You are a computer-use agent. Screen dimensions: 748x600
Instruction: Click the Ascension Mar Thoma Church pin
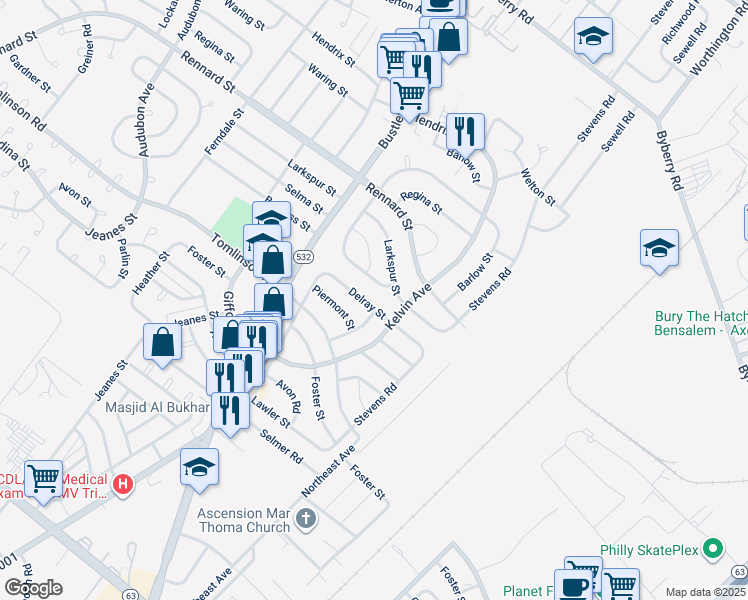(x=306, y=519)
